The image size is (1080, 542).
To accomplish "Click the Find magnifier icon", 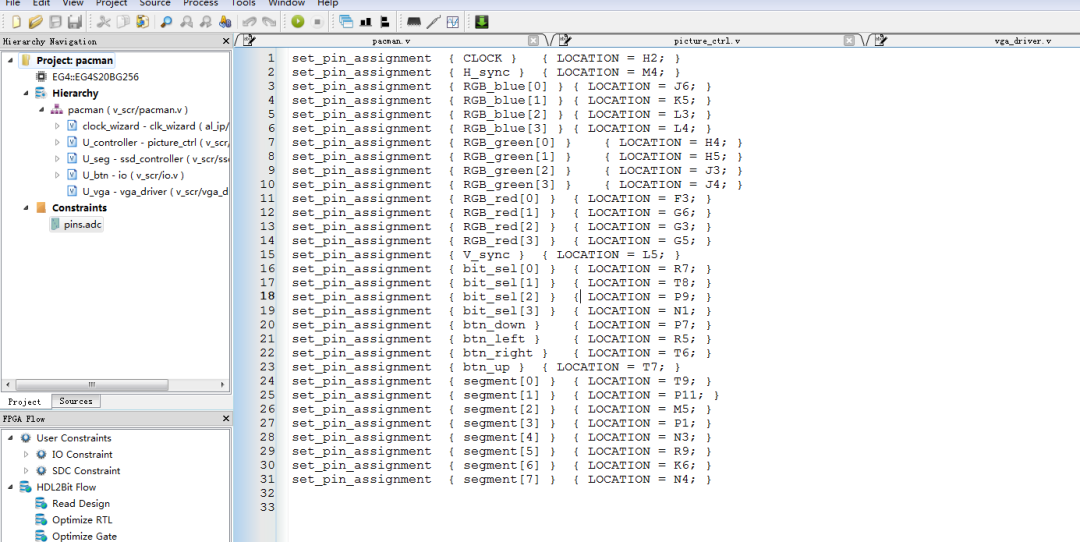I will point(167,22).
